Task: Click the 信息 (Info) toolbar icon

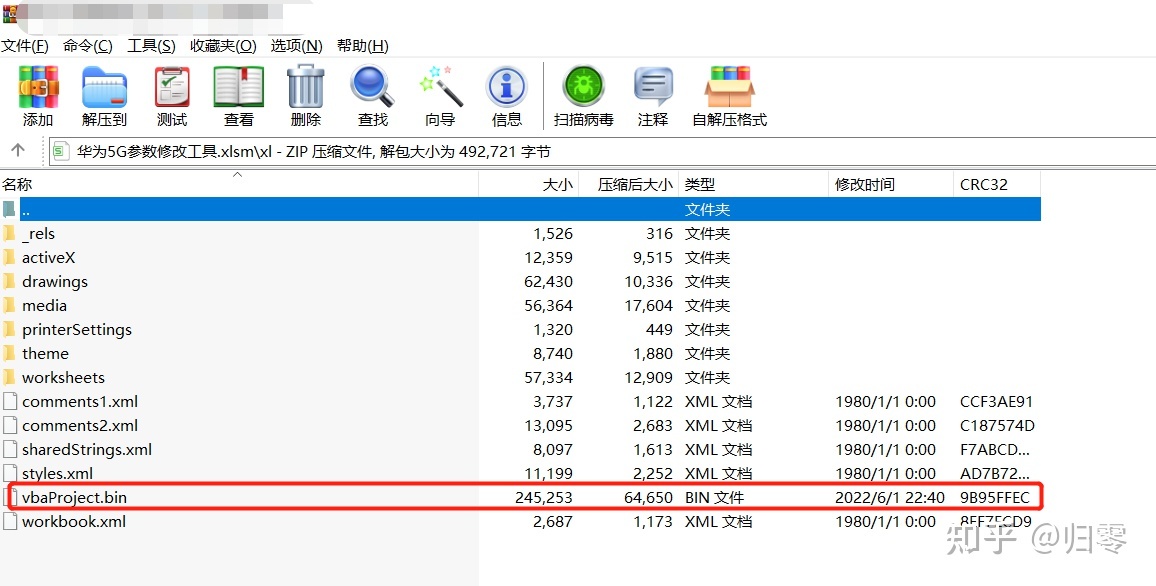Action: coord(506,87)
